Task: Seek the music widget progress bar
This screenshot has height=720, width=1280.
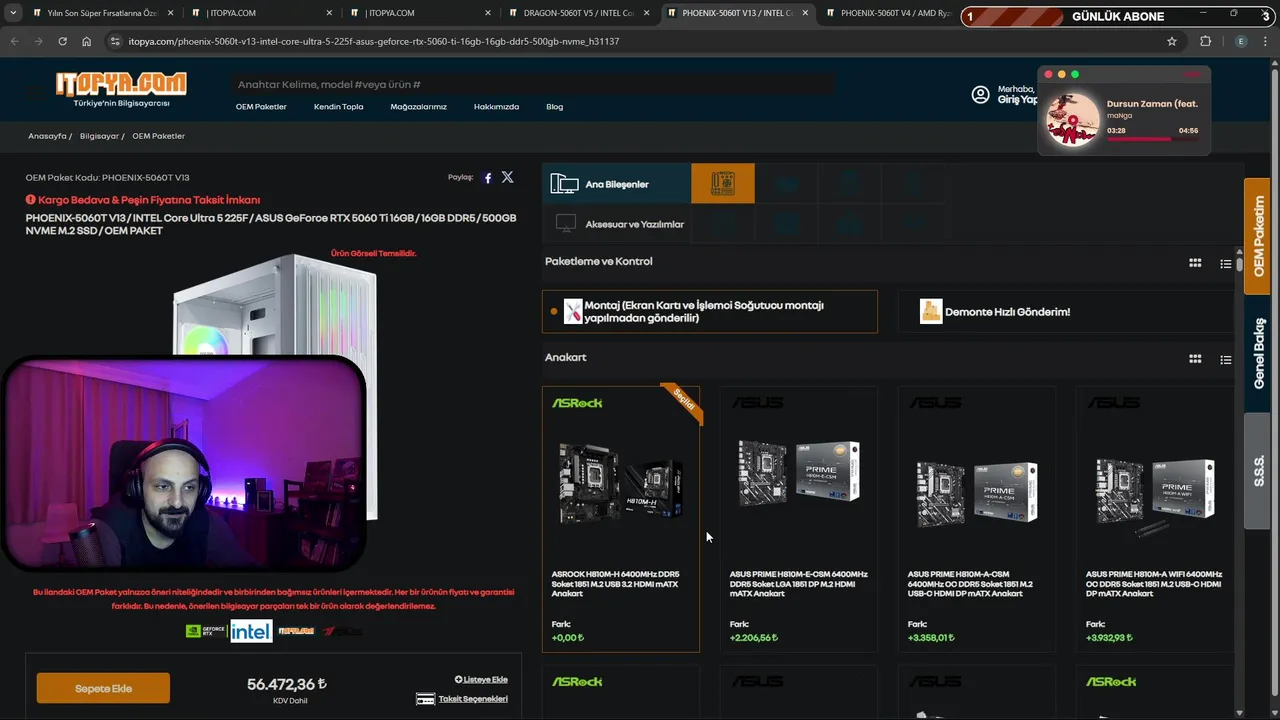Action: click(x=1152, y=140)
